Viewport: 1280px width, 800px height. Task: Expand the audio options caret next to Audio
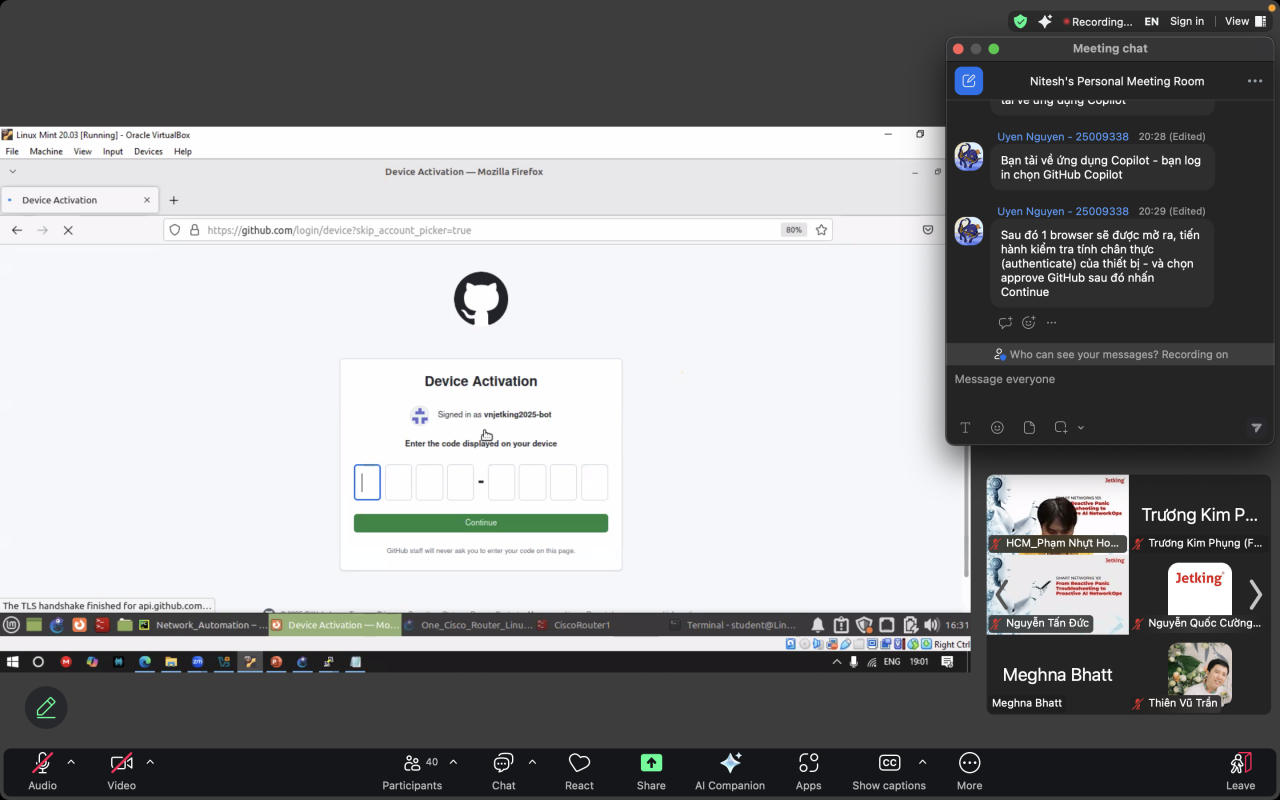(71, 762)
